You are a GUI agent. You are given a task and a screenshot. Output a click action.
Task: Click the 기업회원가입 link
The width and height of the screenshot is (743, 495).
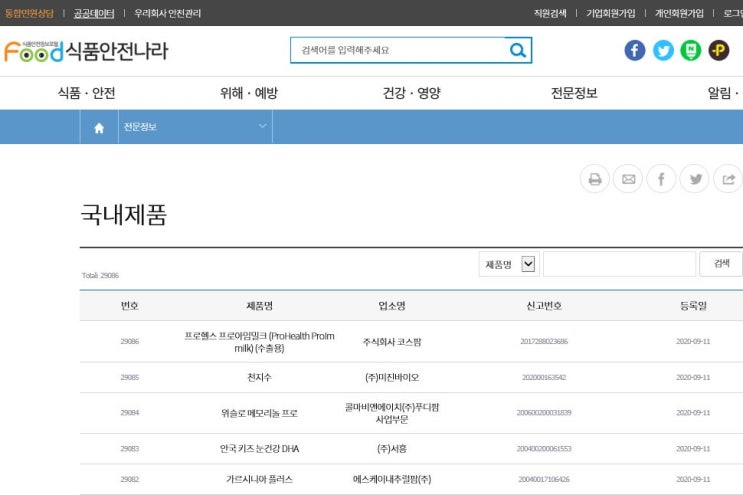tap(611, 13)
